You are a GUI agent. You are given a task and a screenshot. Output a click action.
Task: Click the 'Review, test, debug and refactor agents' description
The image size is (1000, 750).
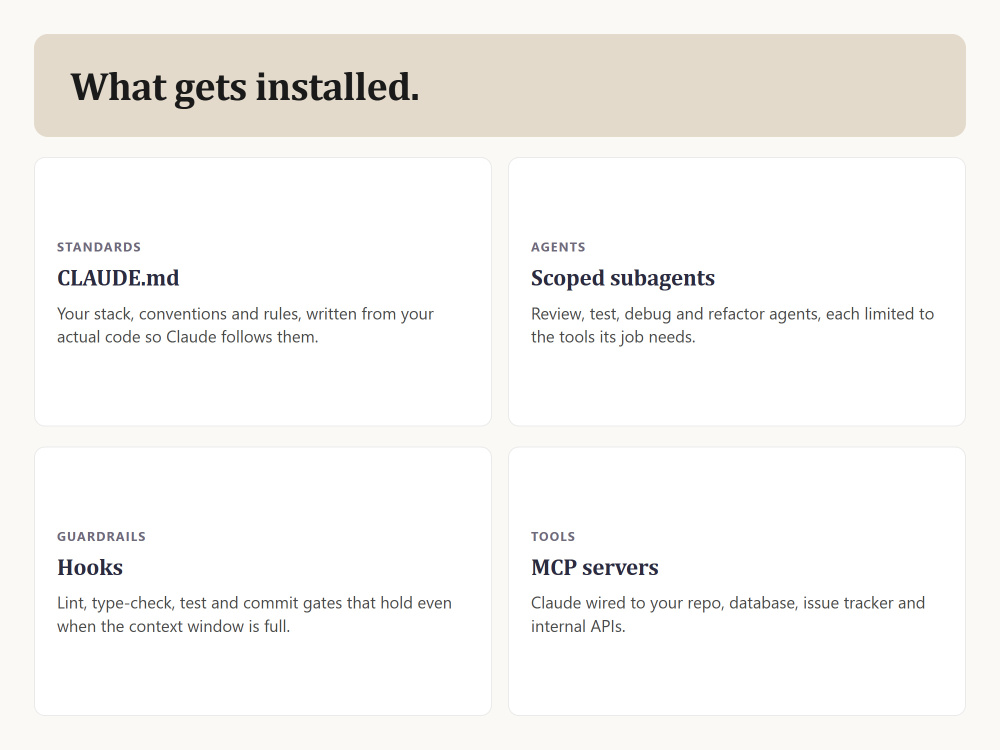(732, 325)
